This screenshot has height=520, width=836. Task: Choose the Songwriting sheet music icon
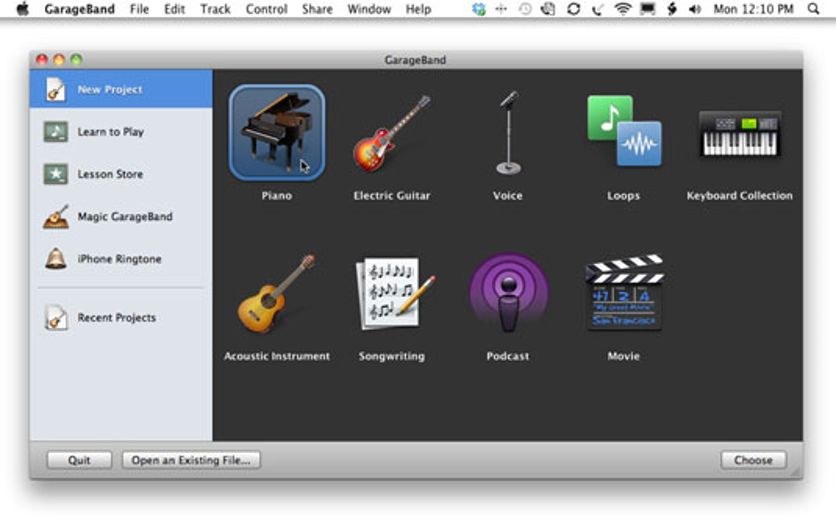(395, 293)
